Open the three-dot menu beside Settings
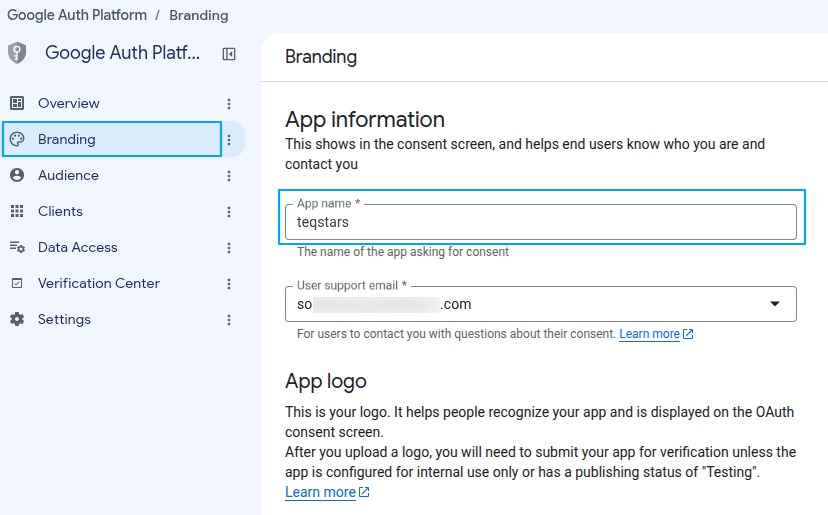Image resolution: width=828 pixels, height=515 pixels. coord(229,320)
